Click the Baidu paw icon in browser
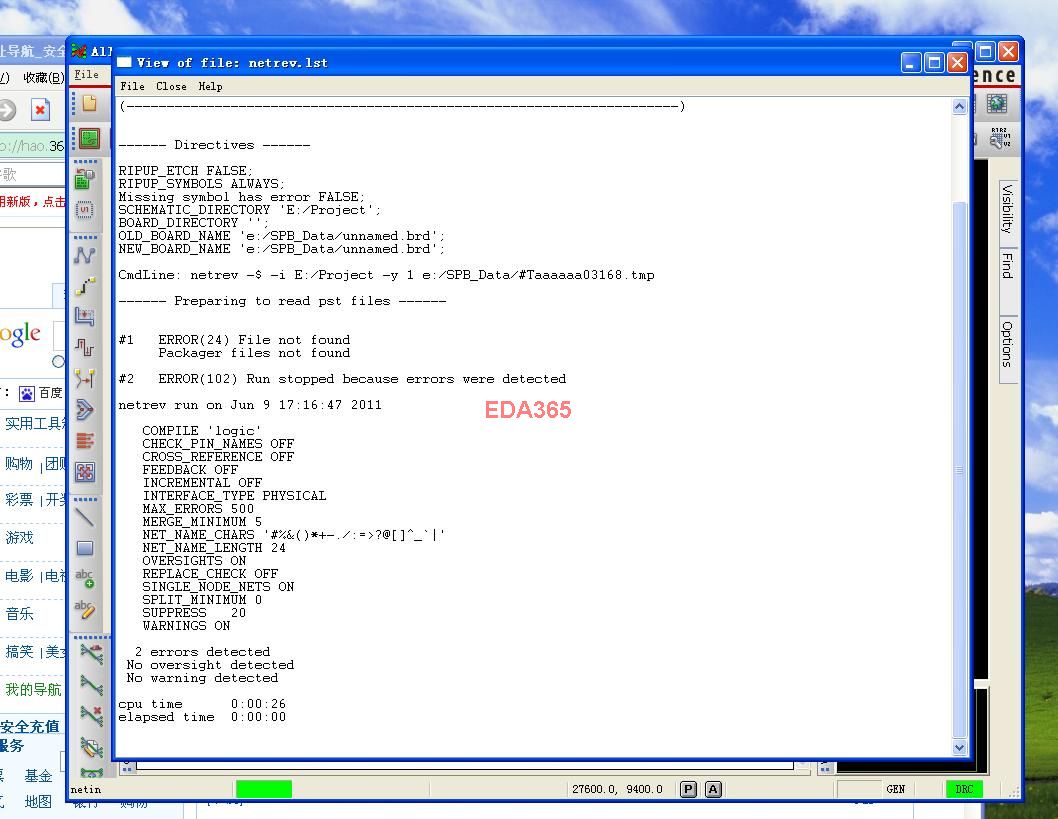 tap(26, 393)
